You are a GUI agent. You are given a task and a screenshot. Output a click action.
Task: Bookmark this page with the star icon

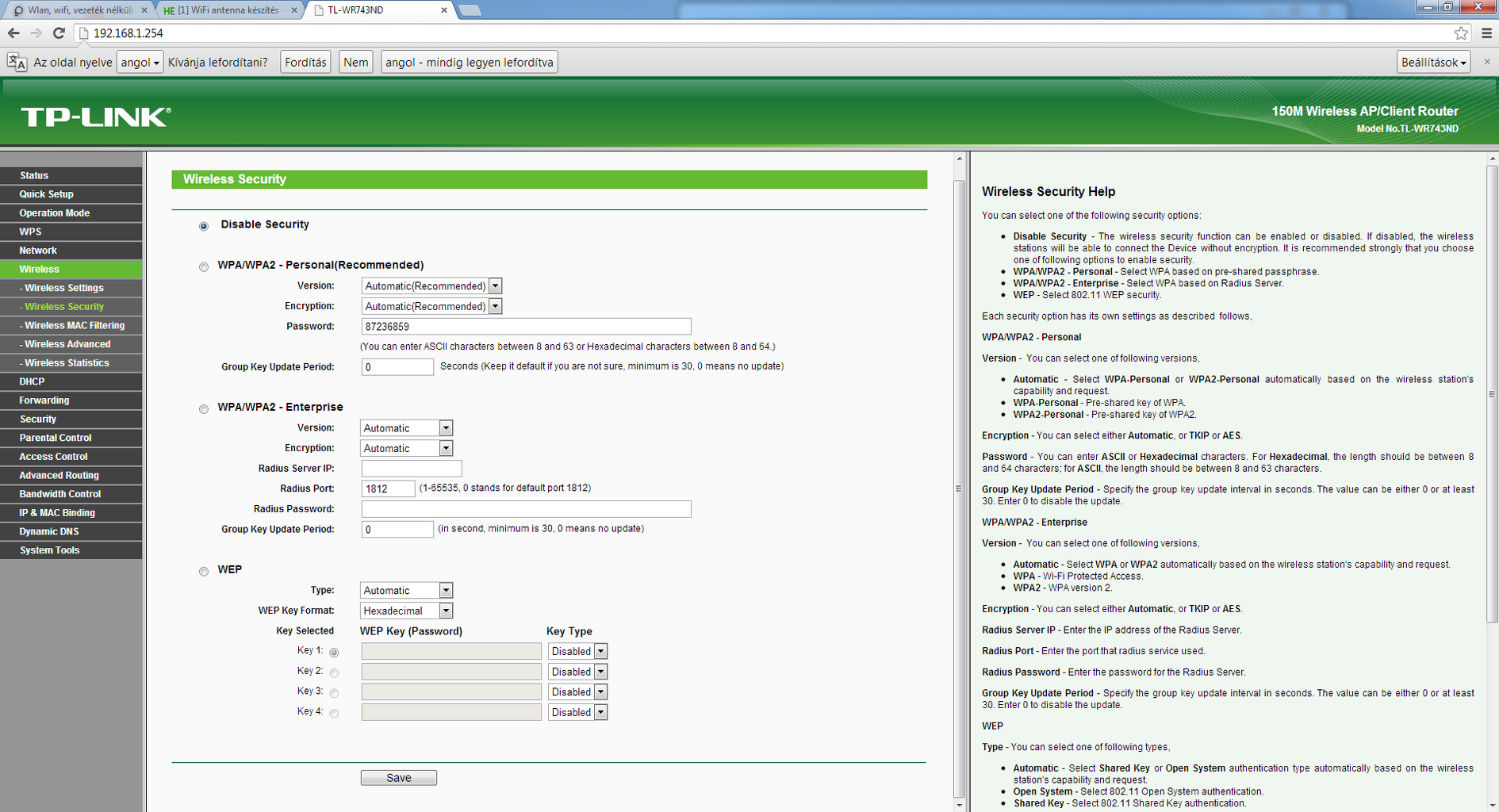tap(1461, 33)
